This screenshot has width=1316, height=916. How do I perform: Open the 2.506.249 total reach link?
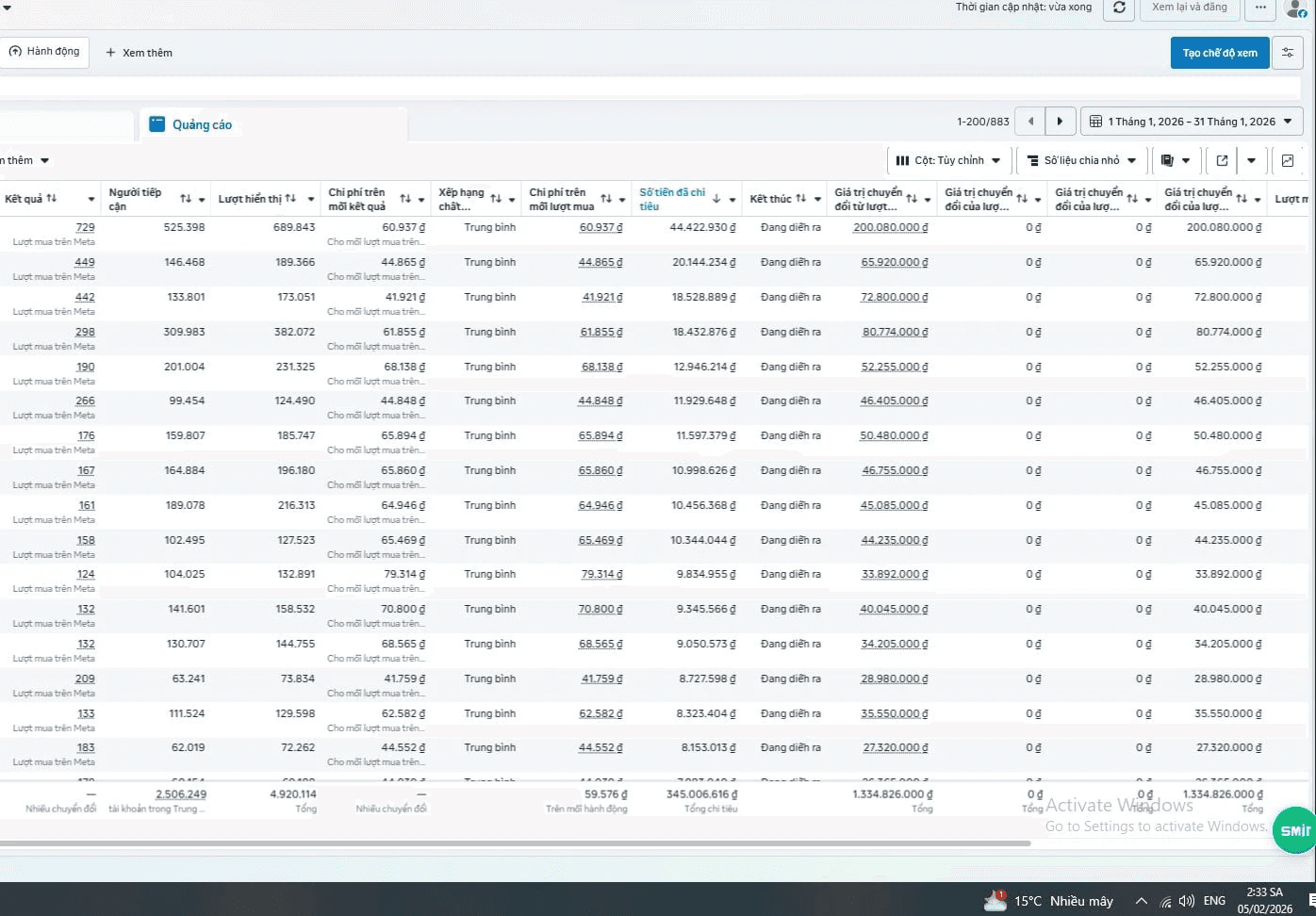[181, 794]
